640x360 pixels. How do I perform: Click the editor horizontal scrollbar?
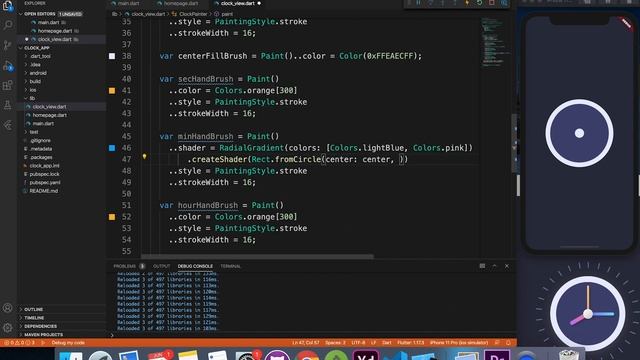click(257, 256)
